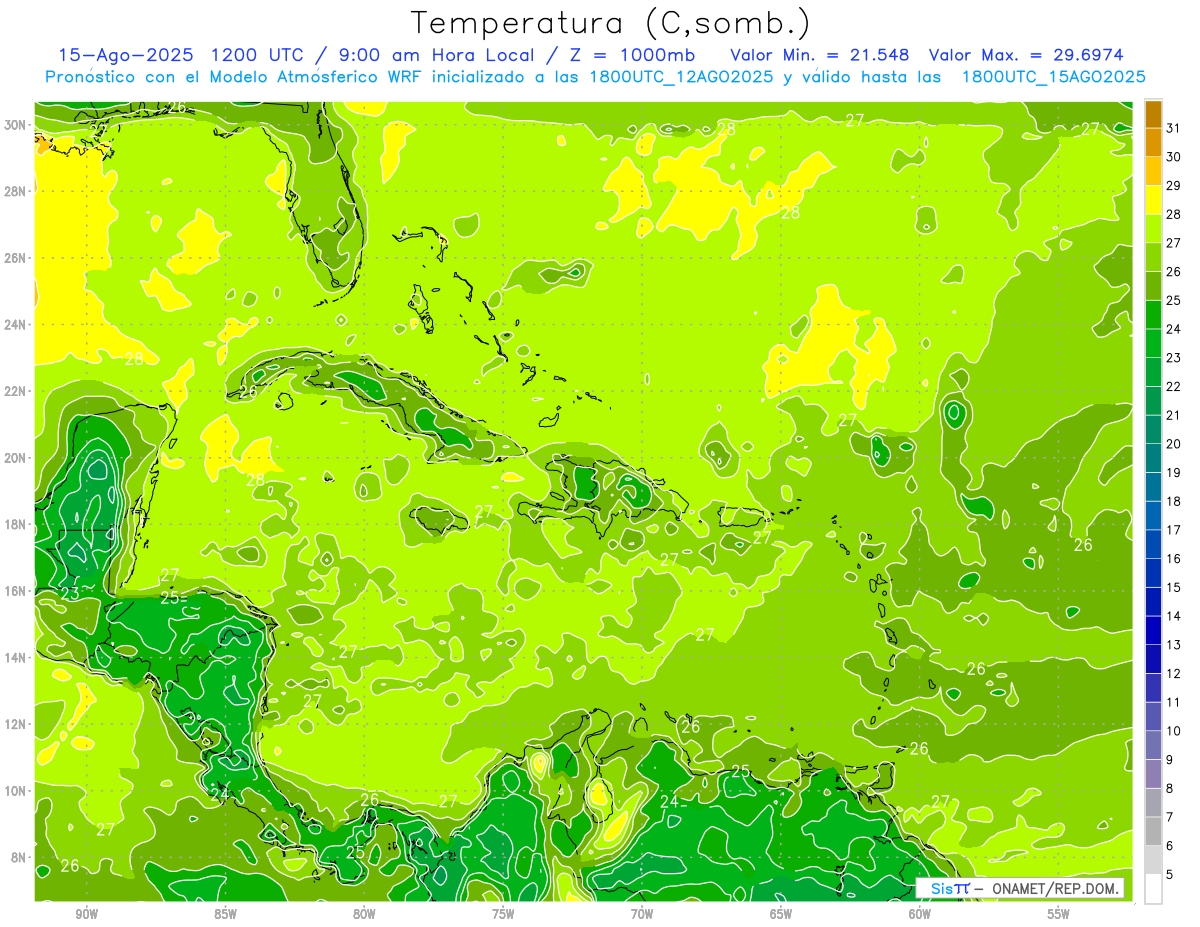
Task: Click the 8N latitude axis label
Action: click(20, 858)
